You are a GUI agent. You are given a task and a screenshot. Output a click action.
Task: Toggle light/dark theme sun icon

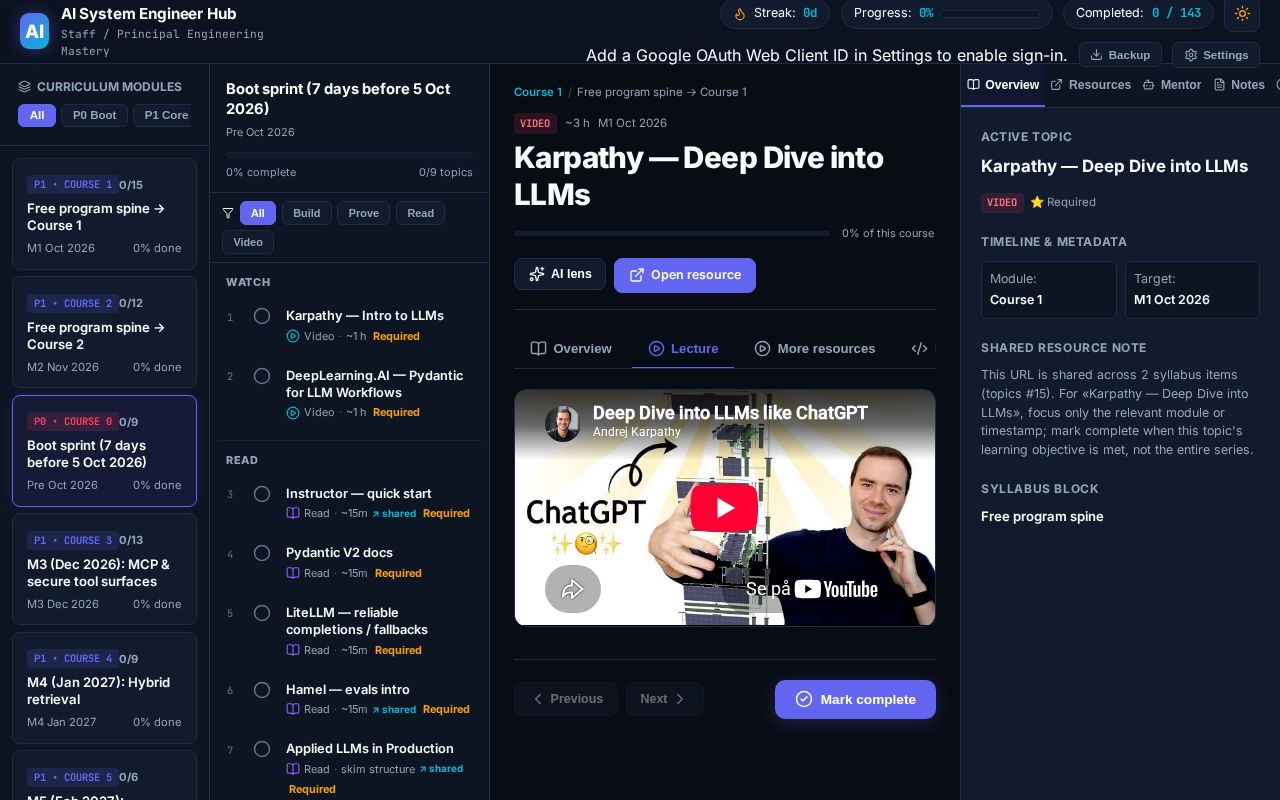(1242, 14)
